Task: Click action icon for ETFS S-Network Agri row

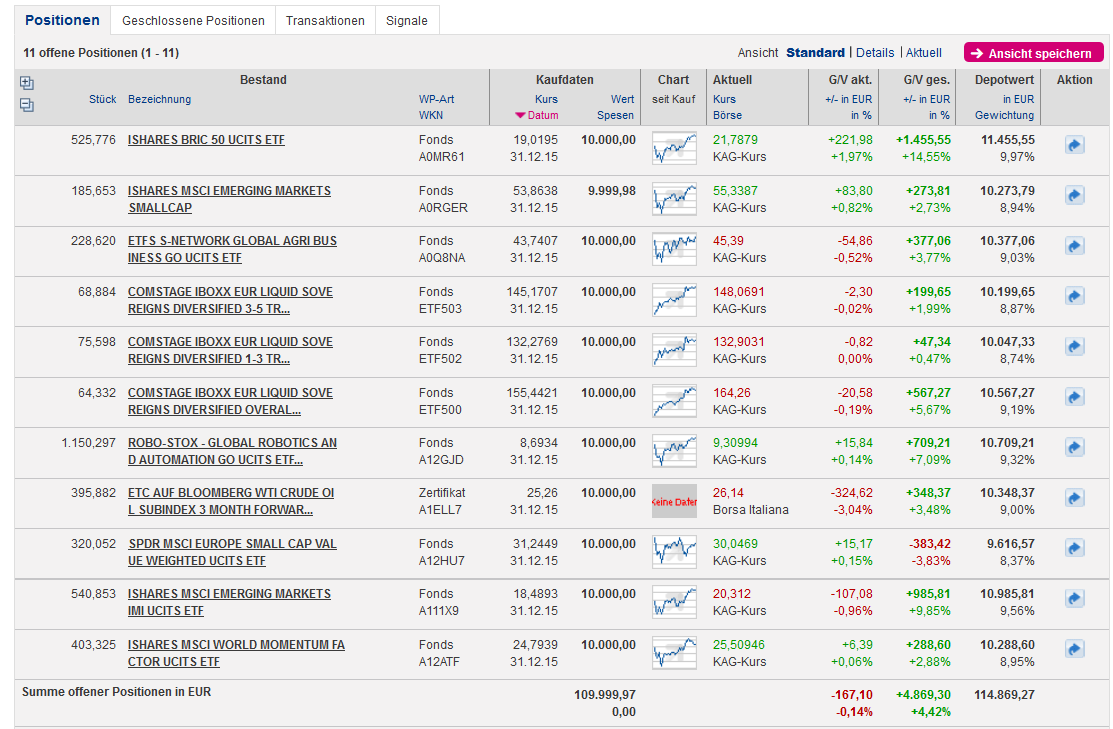Action: coord(1075,246)
